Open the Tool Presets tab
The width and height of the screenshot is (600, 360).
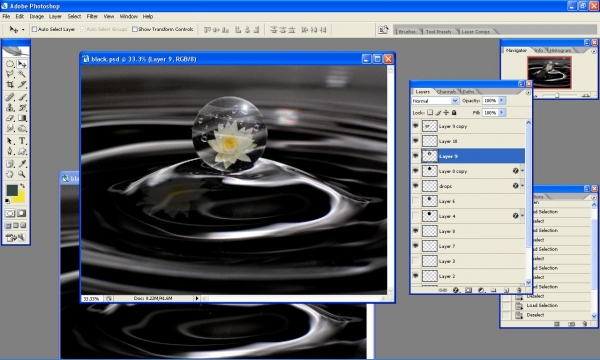tap(439, 32)
